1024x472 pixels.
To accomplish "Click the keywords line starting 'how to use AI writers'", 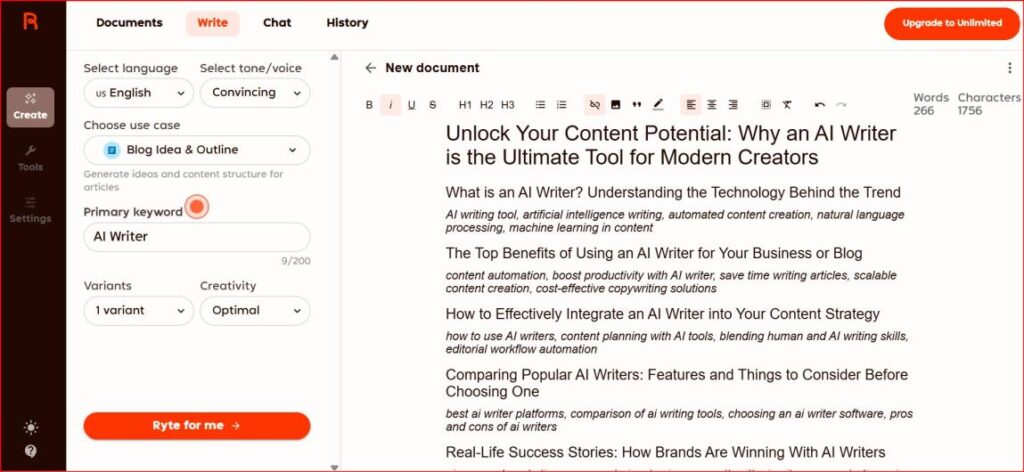I will coord(677,343).
